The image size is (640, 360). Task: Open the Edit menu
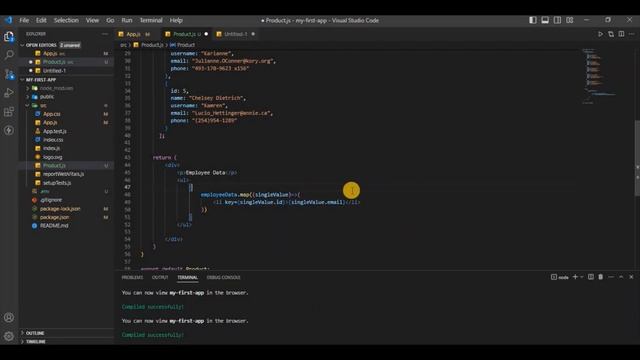coord(41,20)
